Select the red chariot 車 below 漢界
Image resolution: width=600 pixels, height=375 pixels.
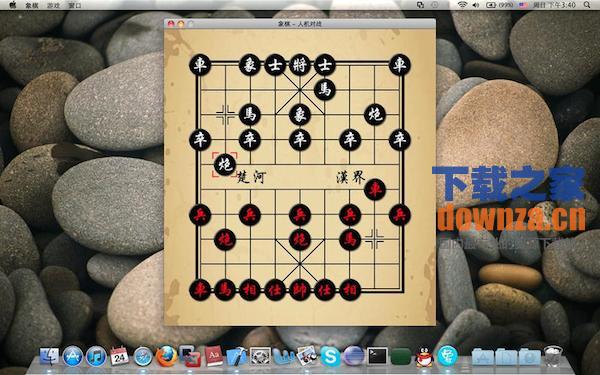[375, 189]
